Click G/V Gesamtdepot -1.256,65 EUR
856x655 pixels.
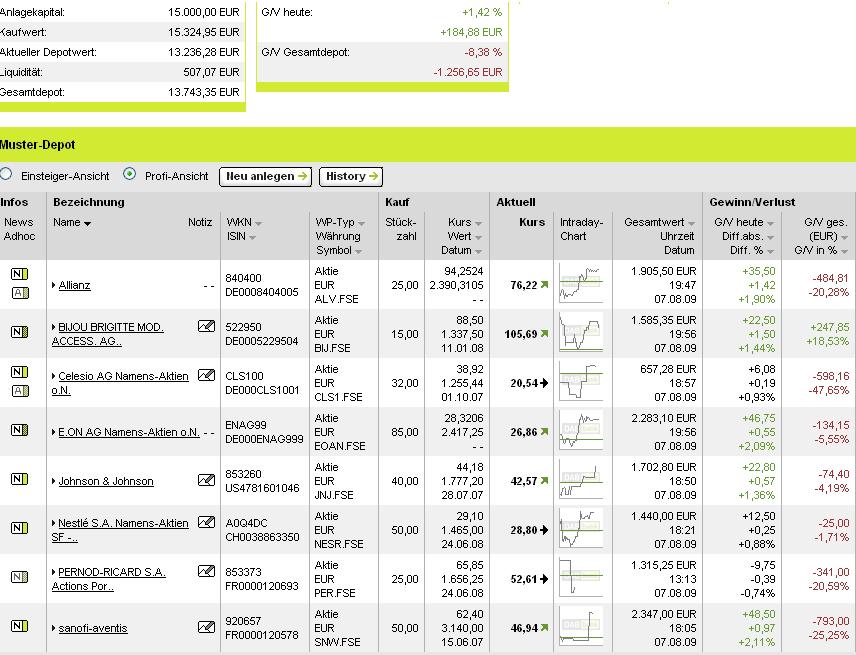(468, 72)
